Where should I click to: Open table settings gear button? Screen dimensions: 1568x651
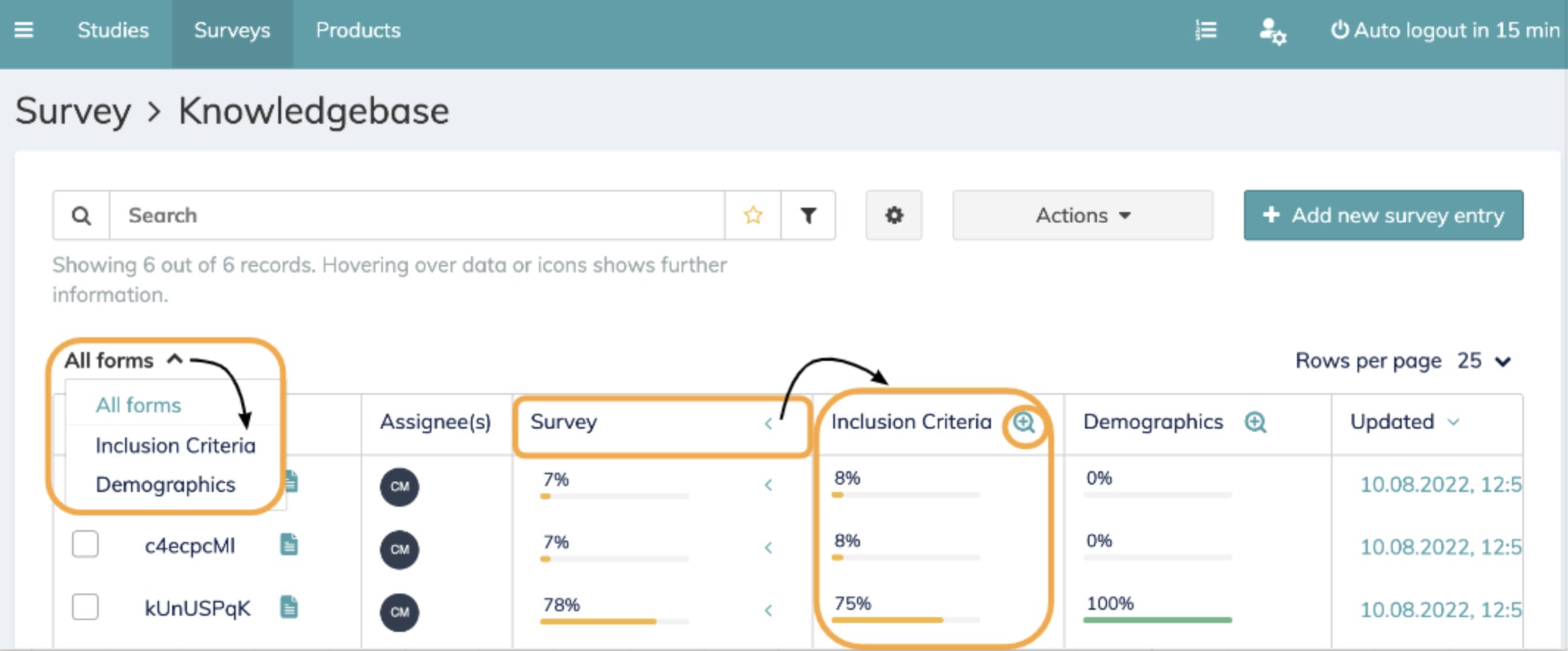[x=894, y=215]
